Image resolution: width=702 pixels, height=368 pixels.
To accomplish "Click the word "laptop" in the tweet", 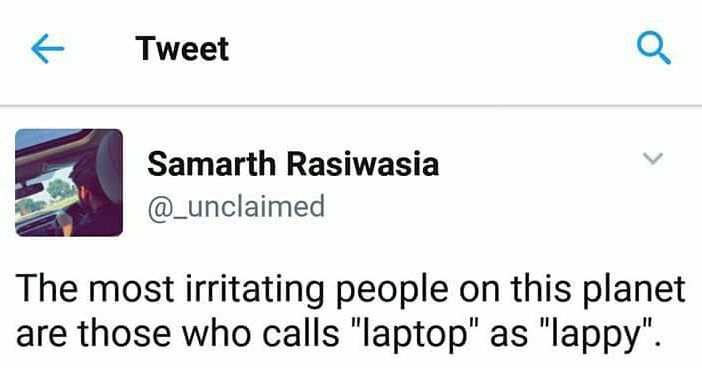I will 414,335.
